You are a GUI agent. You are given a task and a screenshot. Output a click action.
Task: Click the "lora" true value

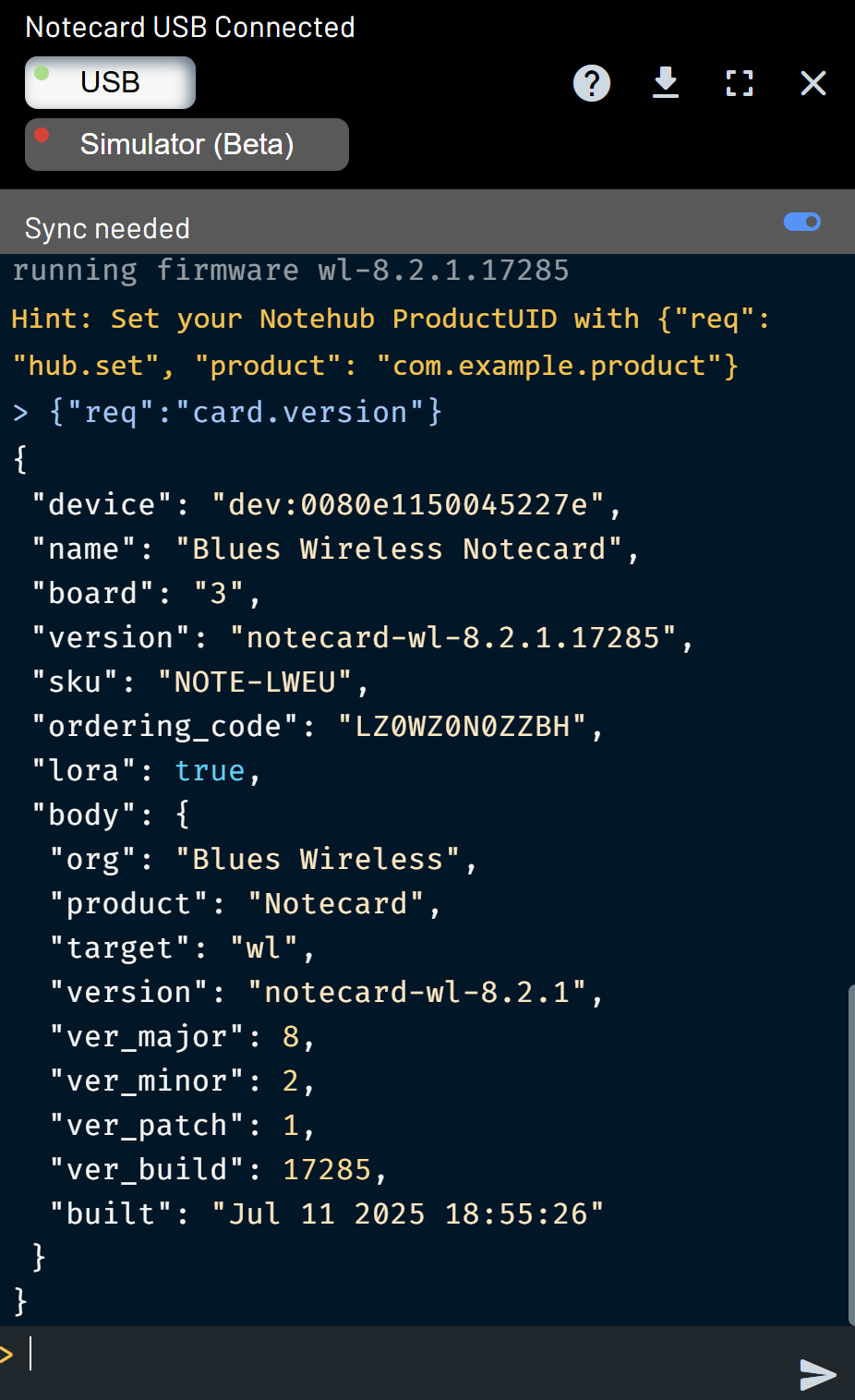[x=210, y=770]
